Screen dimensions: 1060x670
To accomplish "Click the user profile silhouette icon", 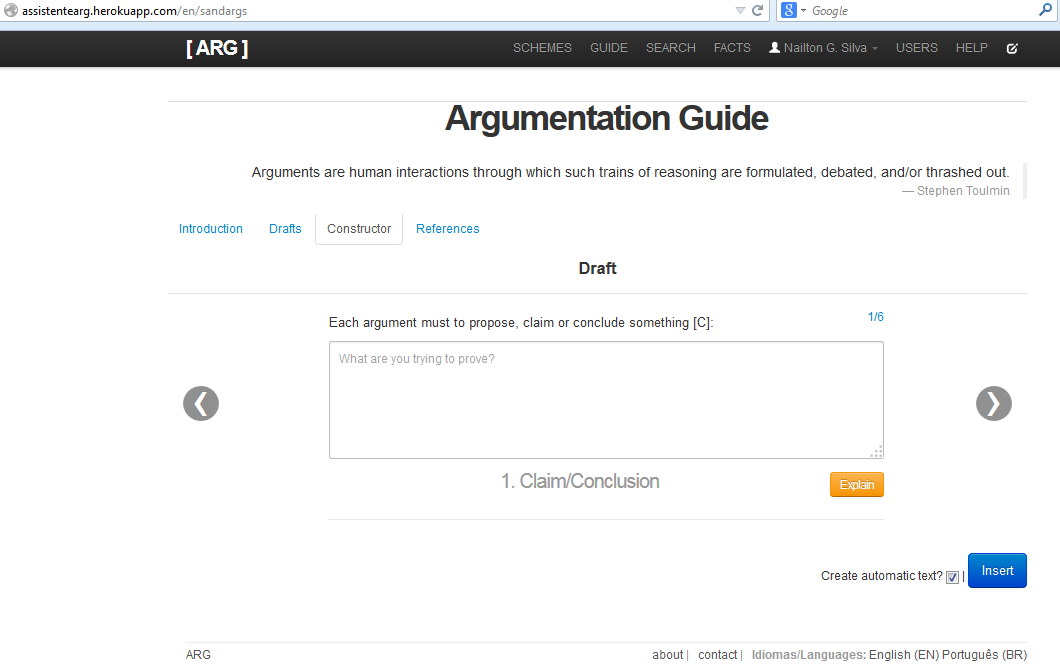I will pyautogui.click(x=775, y=47).
